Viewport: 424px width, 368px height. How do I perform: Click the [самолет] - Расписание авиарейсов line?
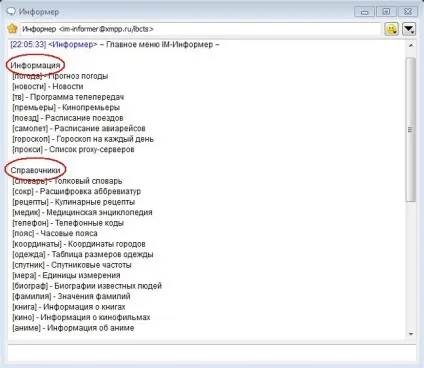(79, 128)
